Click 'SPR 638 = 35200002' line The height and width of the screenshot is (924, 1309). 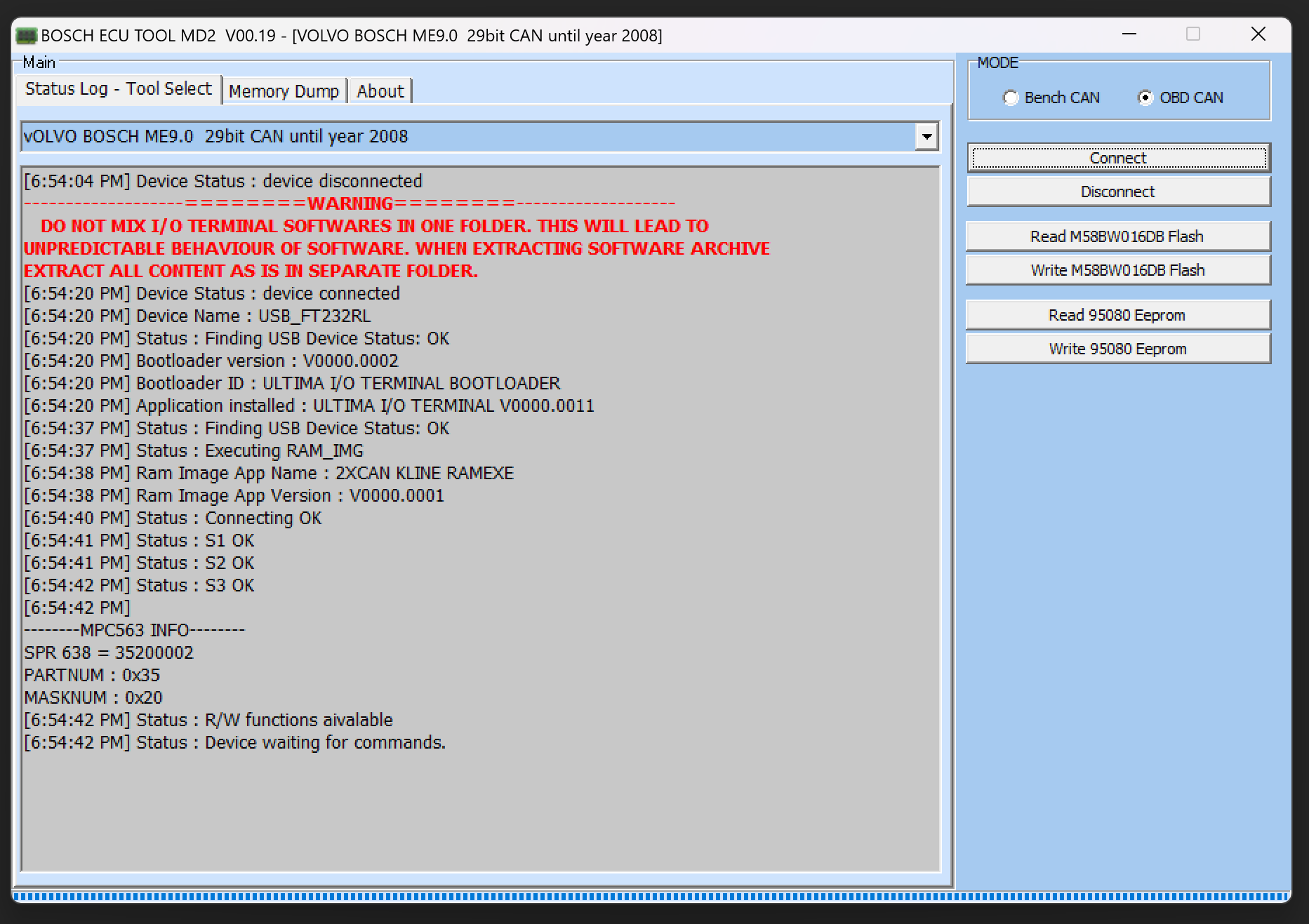tap(109, 653)
